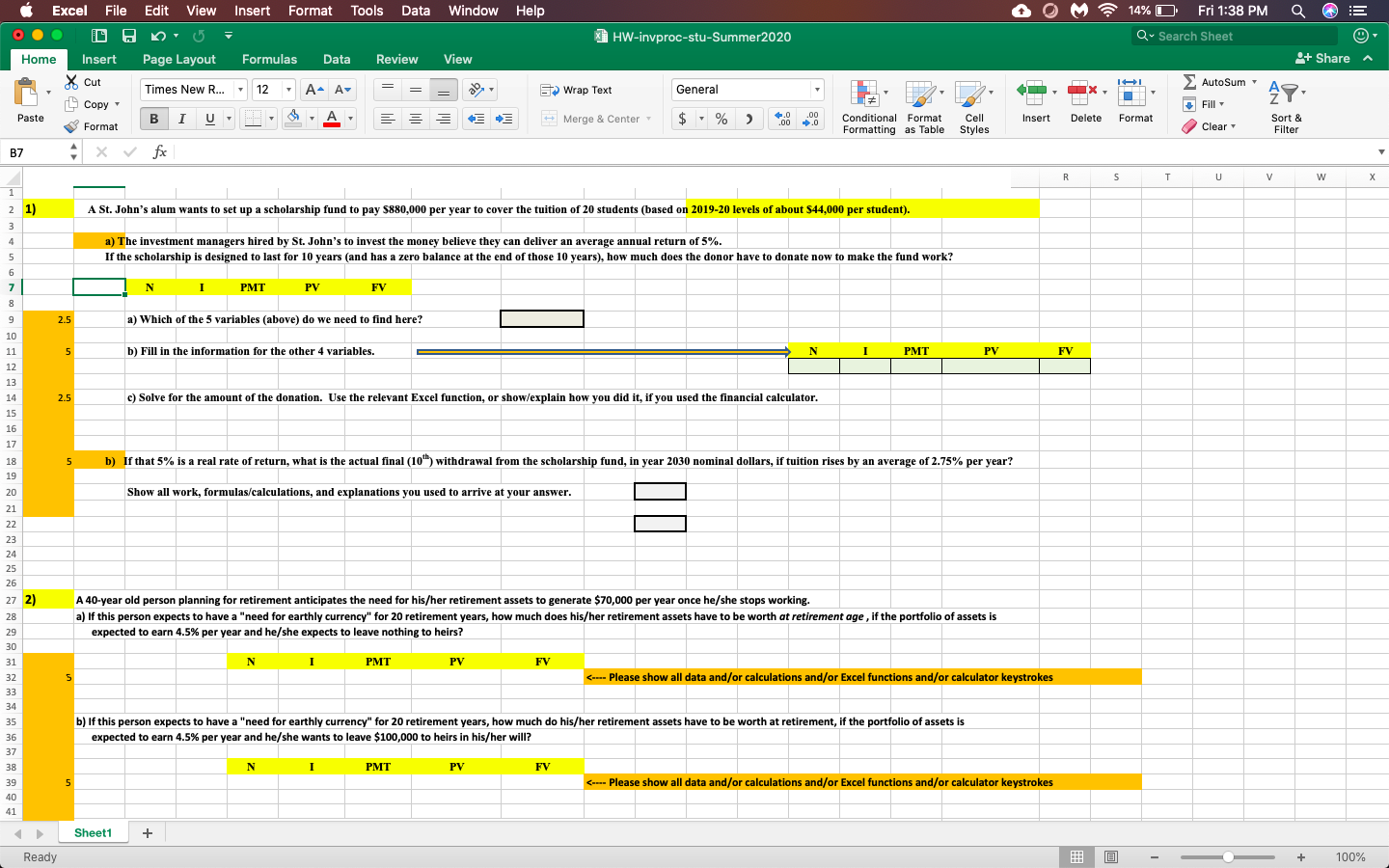Toggle align text left
Viewport: 1389px width, 868px height.
387,119
